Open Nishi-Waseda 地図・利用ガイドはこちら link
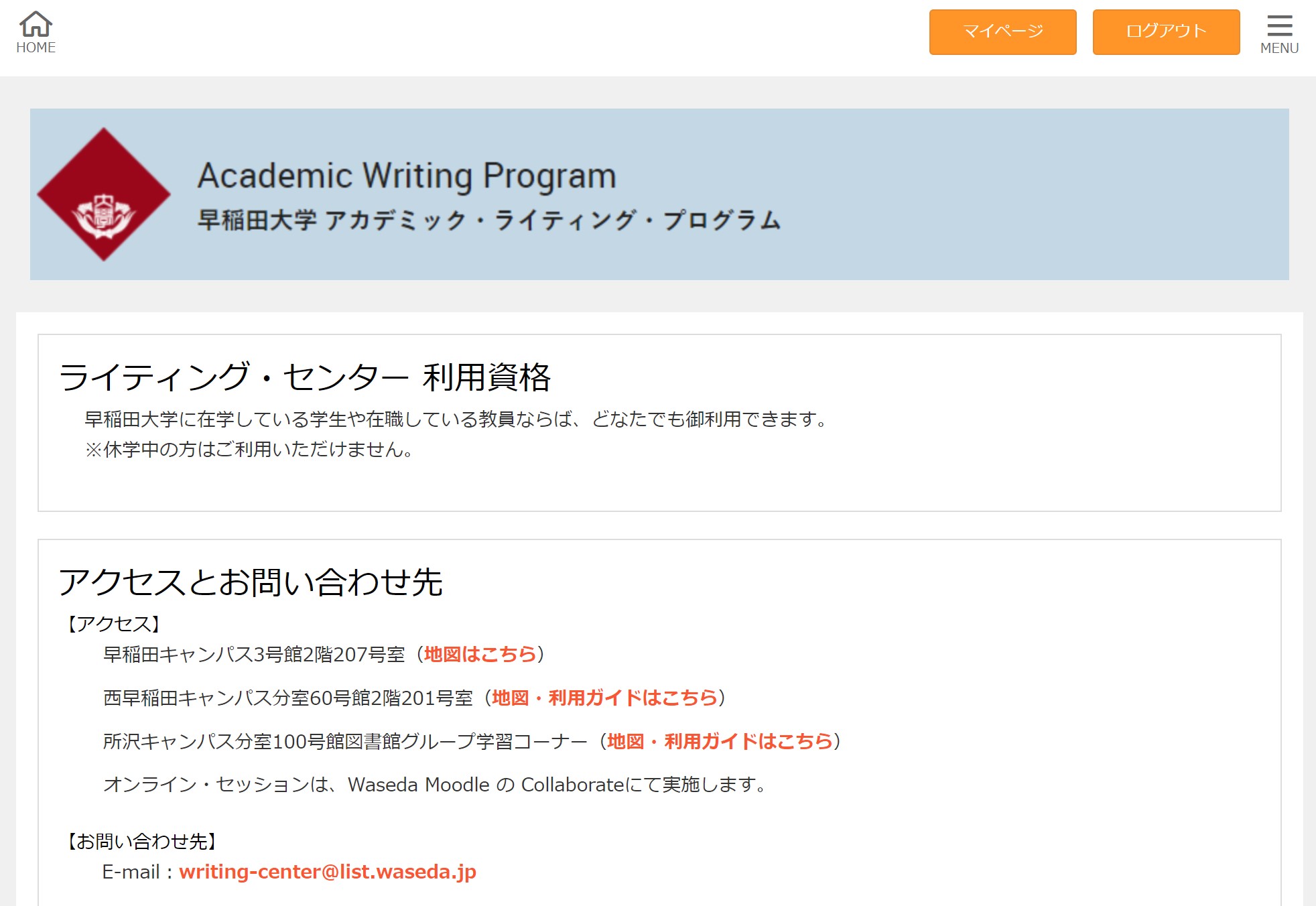The image size is (1316, 906). (605, 698)
